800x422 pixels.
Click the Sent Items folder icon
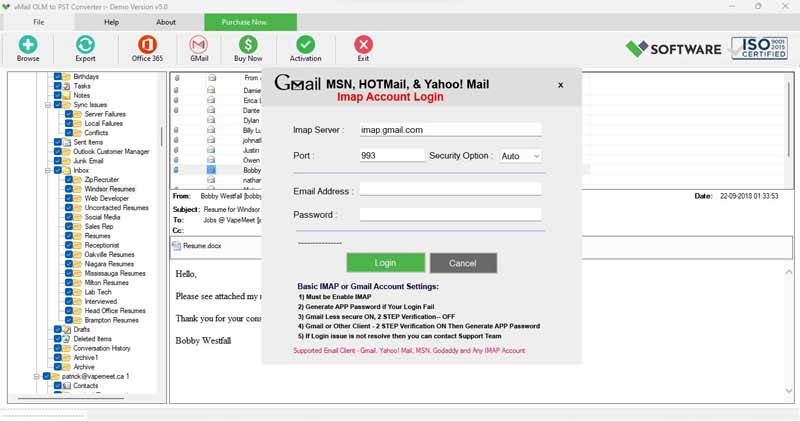tap(66, 142)
